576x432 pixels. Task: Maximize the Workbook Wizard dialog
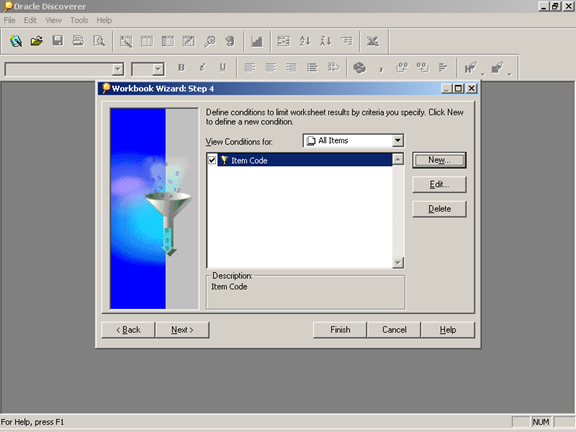click(458, 88)
